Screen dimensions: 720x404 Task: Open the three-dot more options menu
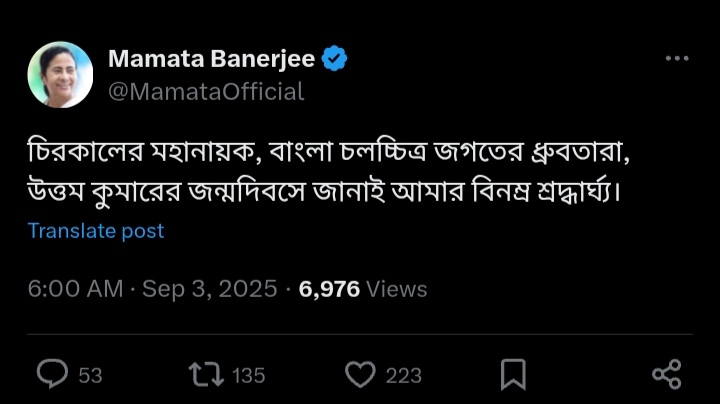677,60
